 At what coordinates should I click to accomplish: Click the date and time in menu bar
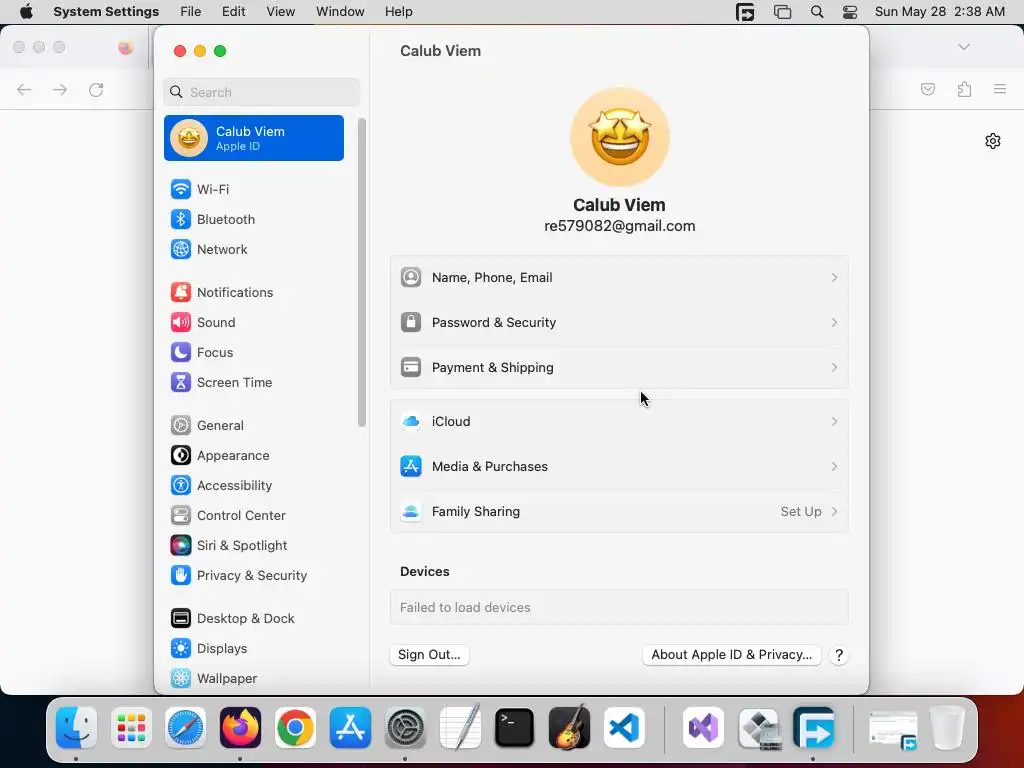pos(940,12)
